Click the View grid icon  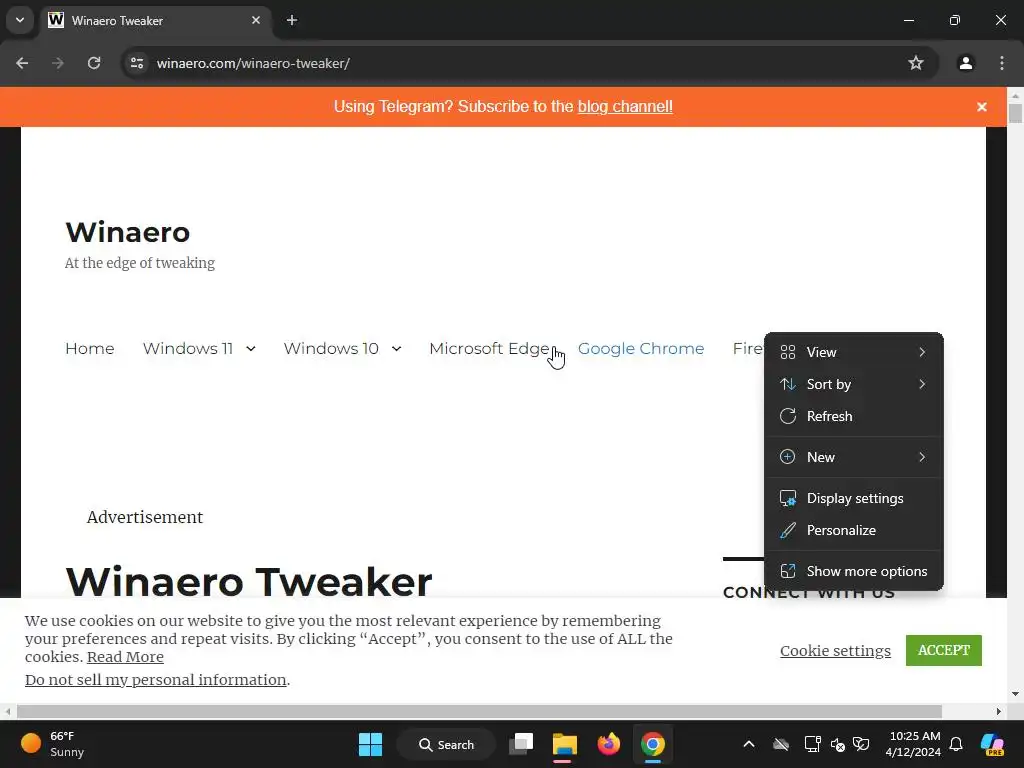click(x=788, y=352)
